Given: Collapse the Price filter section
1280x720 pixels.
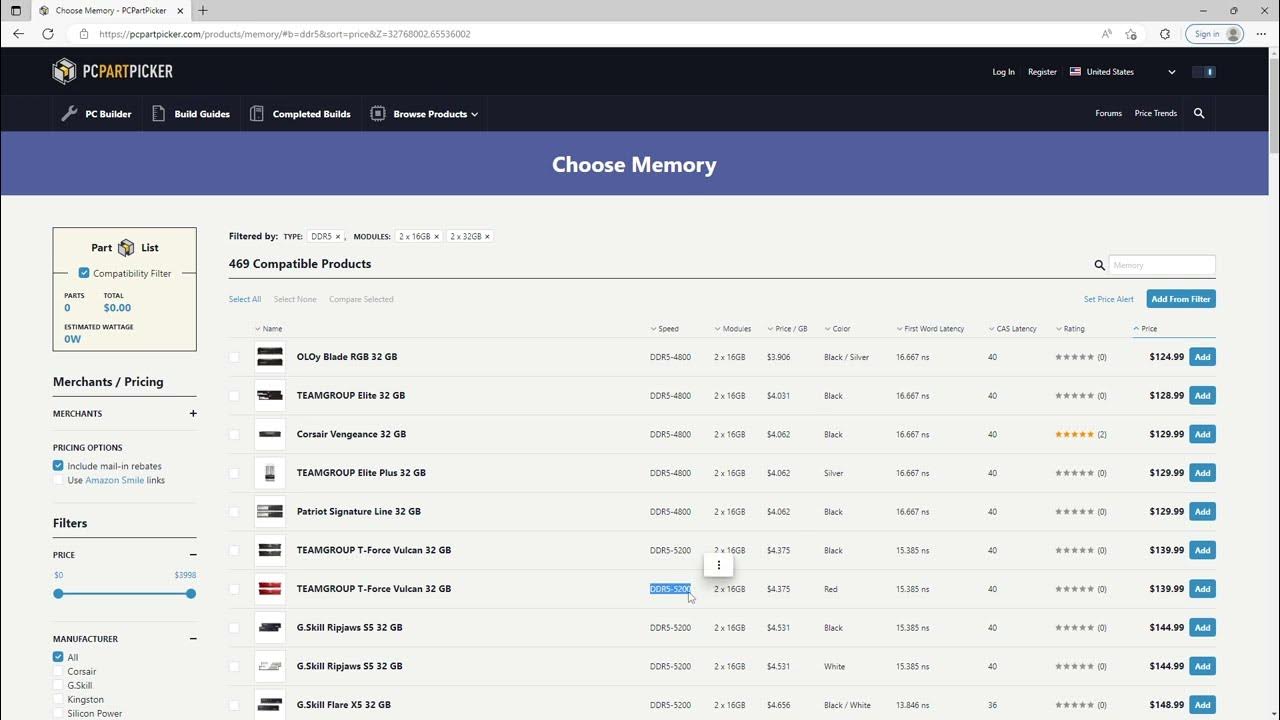Looking at the screenshot, I should pyautogui.click(x=193, y=555).
